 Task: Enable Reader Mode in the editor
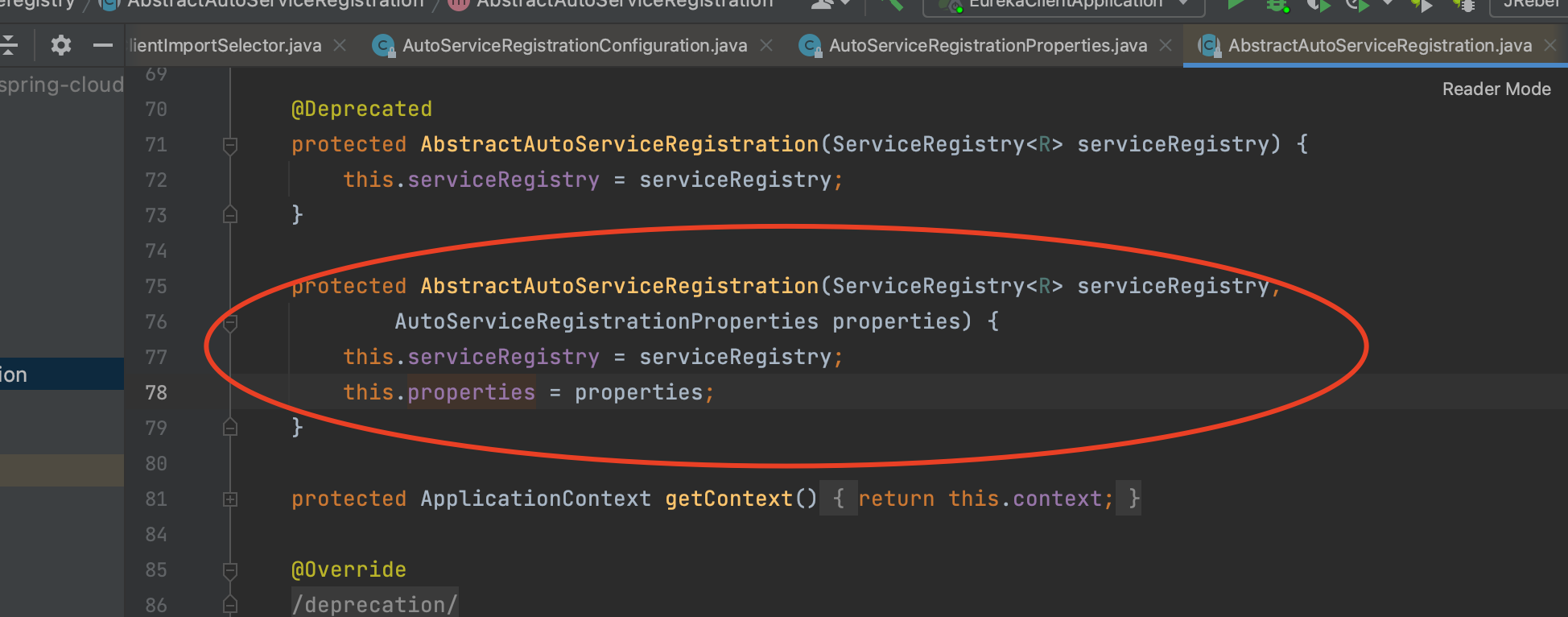tap(1496, 89)
